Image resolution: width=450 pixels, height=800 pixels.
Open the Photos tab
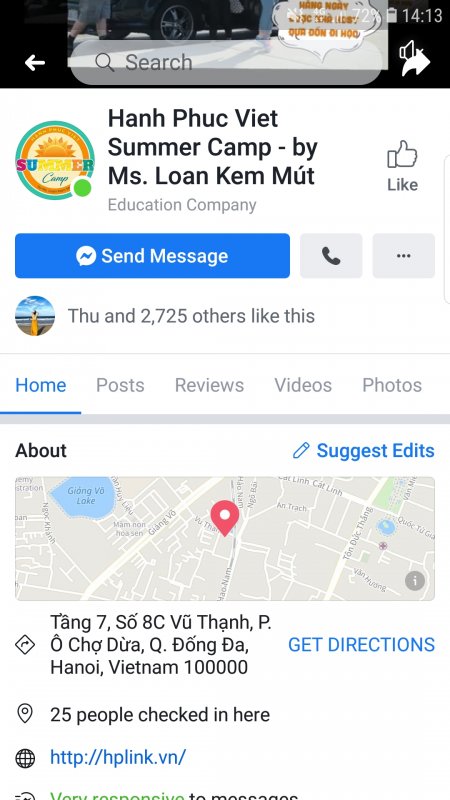click(392, 385)
